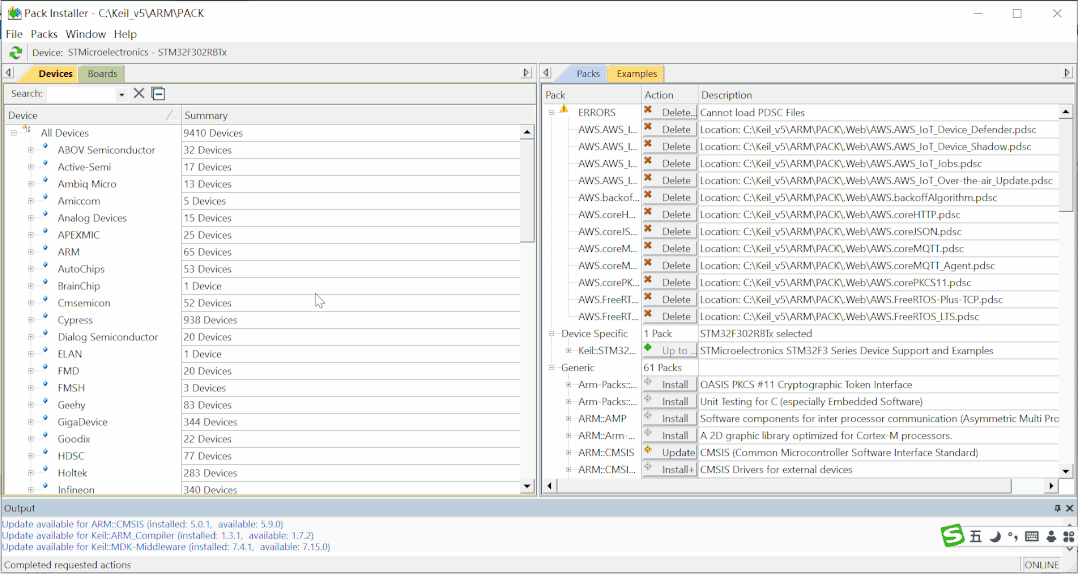Click the right arrow at the end of Devices tab bar
Image resolution: width=1078 pixels, height=574 pixels.
527,73
